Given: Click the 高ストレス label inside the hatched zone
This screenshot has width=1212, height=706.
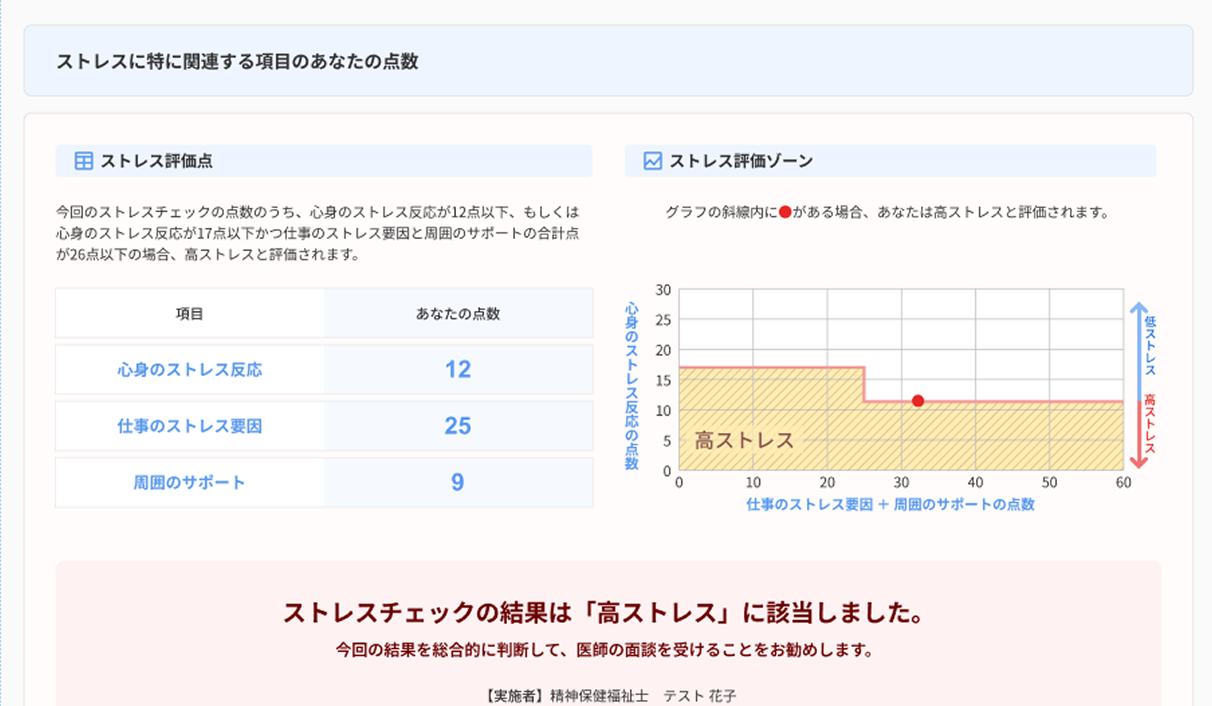Looking at the screenshot, I should pyautogui.click(x=744, y=440).
